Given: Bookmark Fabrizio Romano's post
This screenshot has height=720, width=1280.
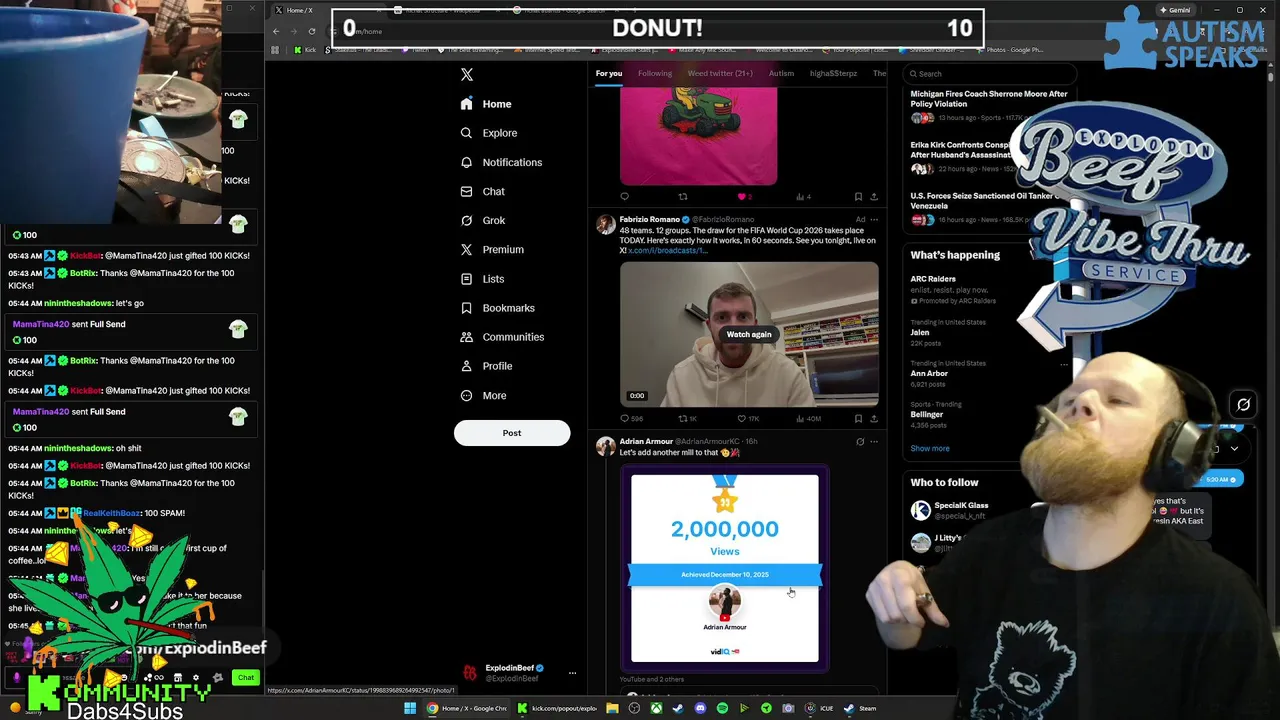Looking at the screenshot, I should tap(858, 419).
